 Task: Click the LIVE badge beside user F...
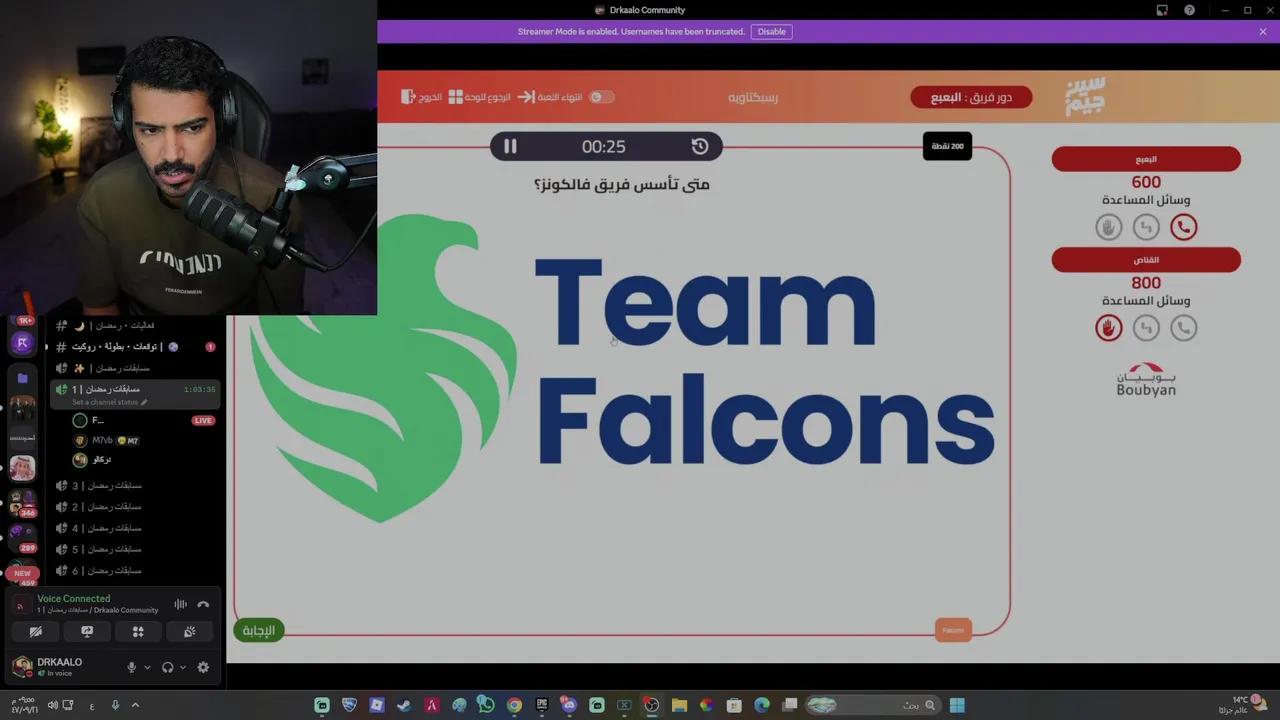click(x=203, y=420)
